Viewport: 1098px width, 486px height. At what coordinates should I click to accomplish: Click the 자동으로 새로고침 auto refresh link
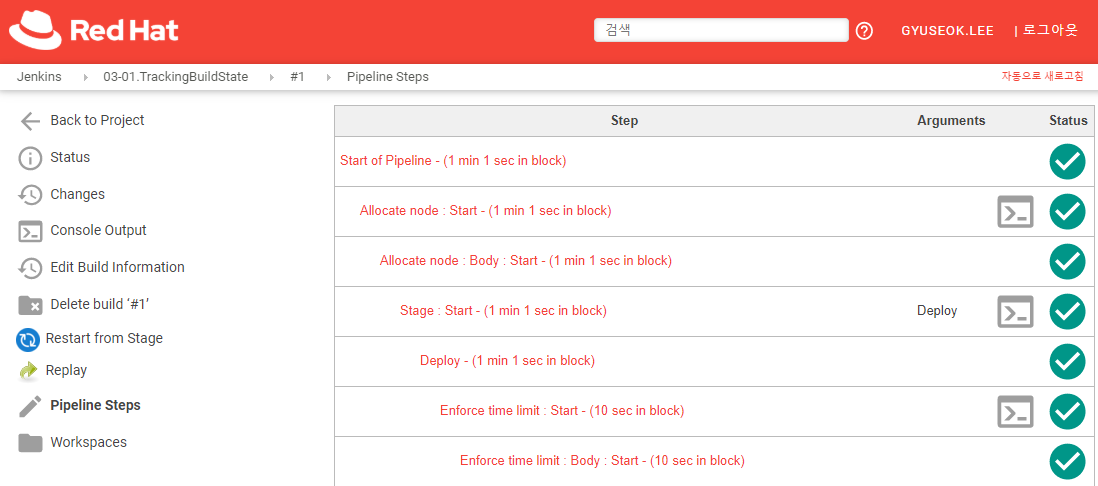coord(1042,77)
